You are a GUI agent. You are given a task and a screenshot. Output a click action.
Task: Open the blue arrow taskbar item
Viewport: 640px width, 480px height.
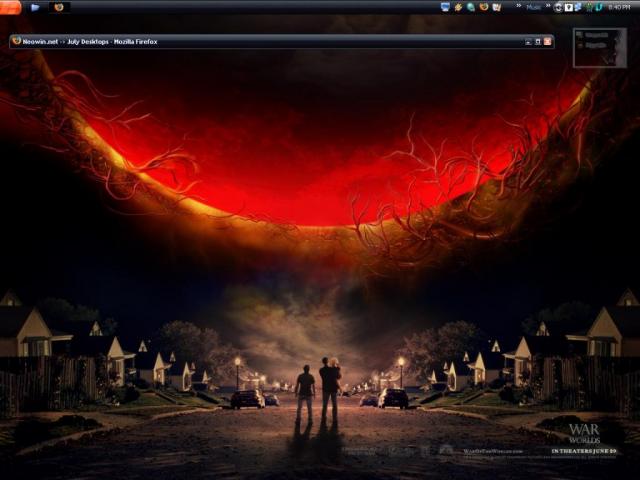pos(35,7)
